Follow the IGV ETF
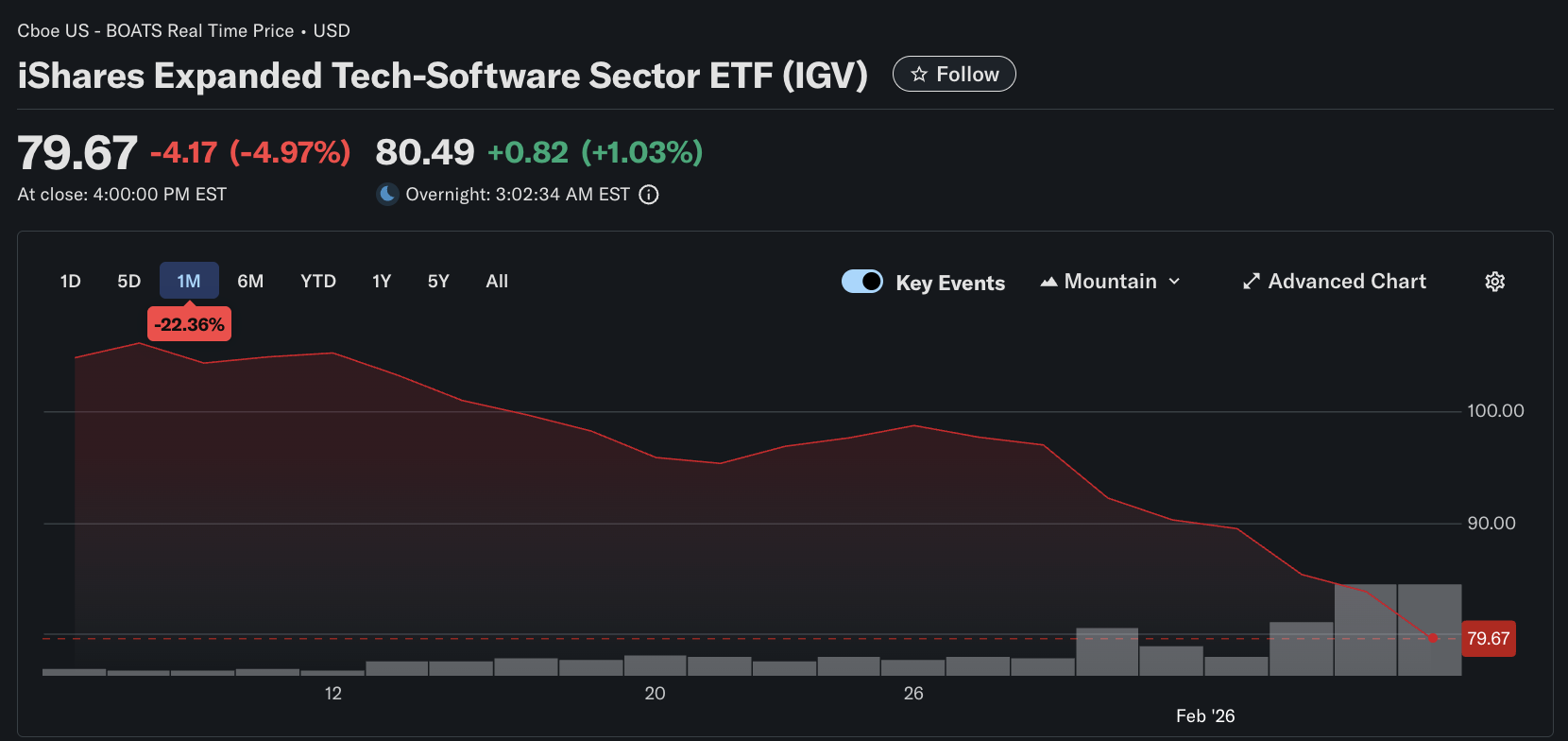 pos(954,74)
